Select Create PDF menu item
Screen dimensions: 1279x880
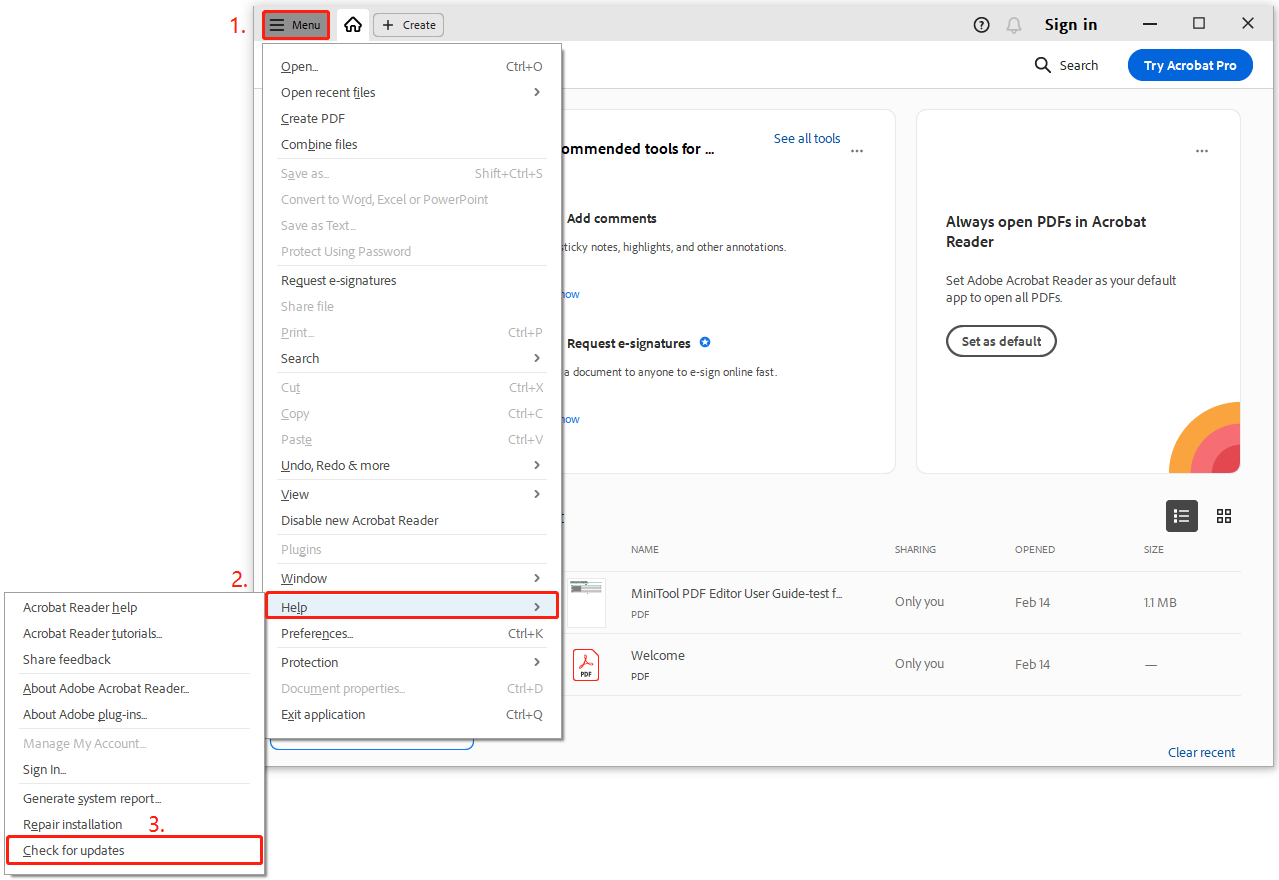(413, 119)
